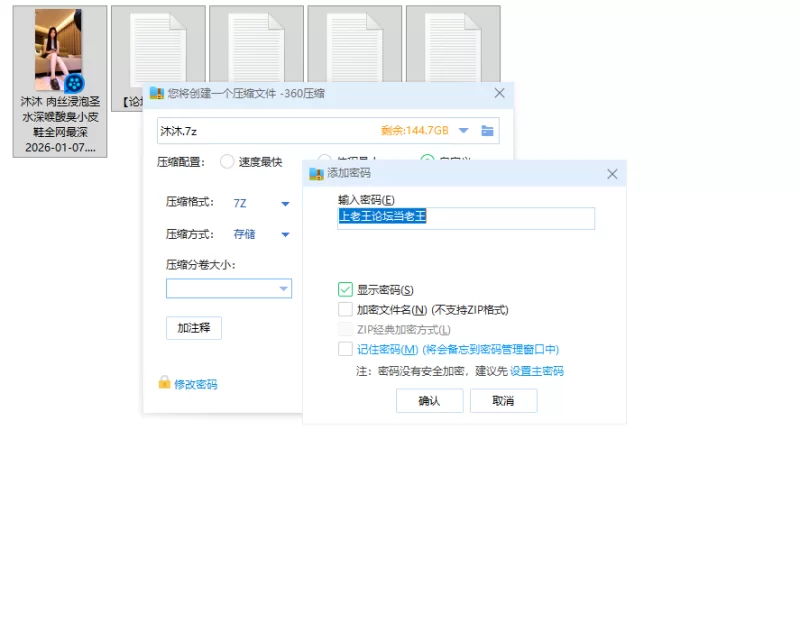This screenshot has width=800, height=640.
Task: Click the 360压缩 icon in main dialog title
Action: click(157, 93)
